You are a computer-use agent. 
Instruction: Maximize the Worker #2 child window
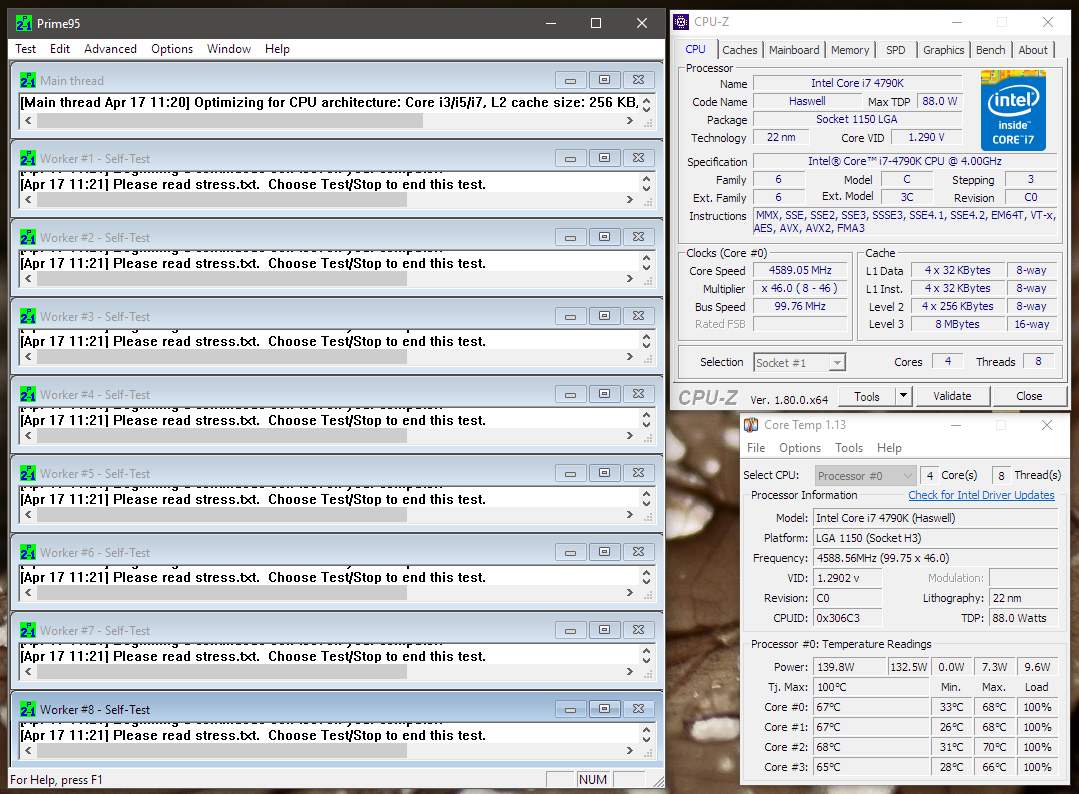click(604, 237)
